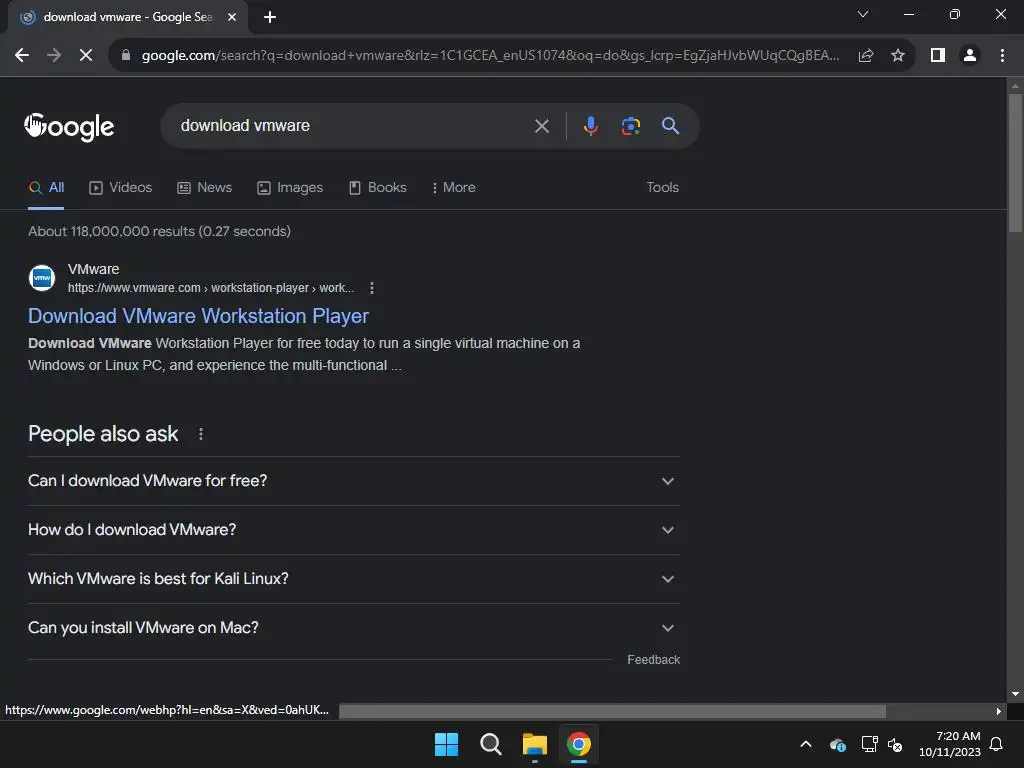The image size is (1024, 768).
Task: Click the address bar URL
Action: coord(490,56)
